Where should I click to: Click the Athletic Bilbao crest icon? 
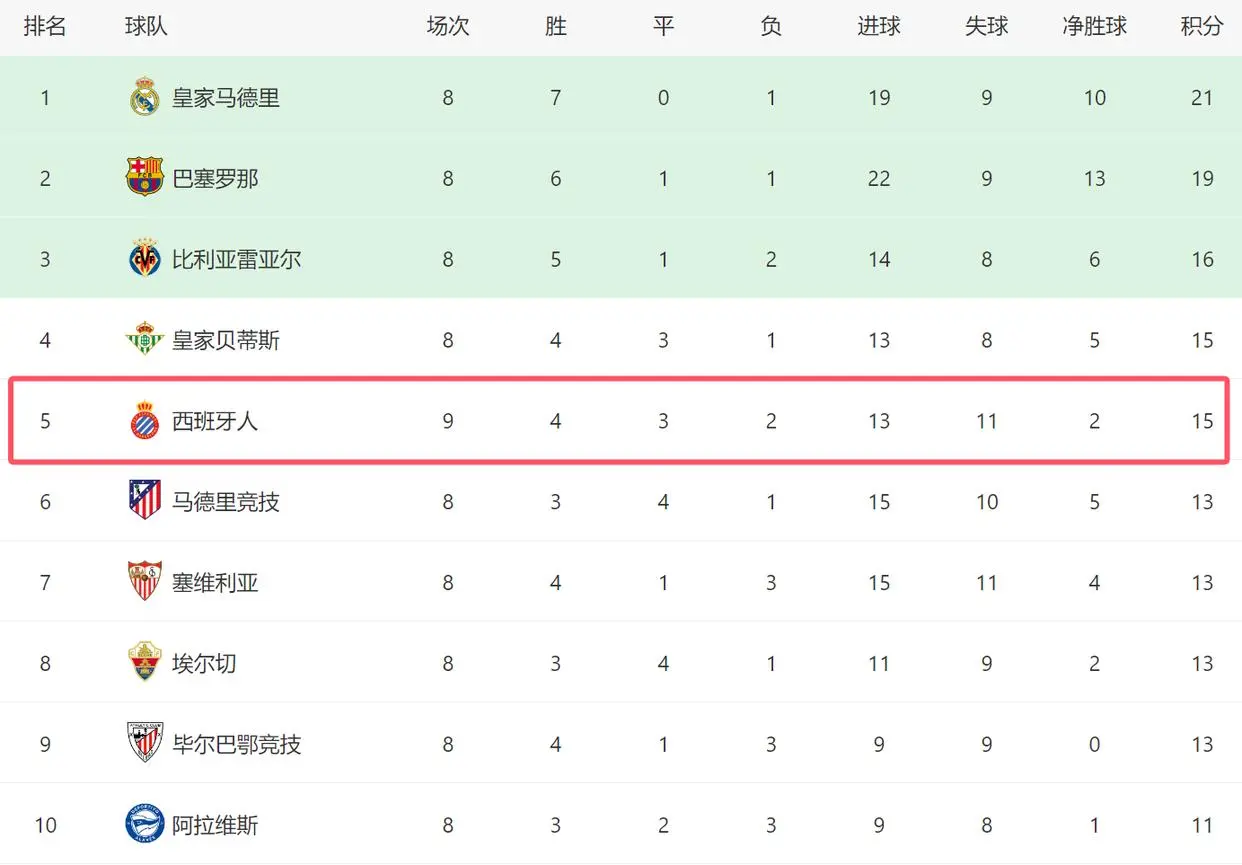point(145,744)
